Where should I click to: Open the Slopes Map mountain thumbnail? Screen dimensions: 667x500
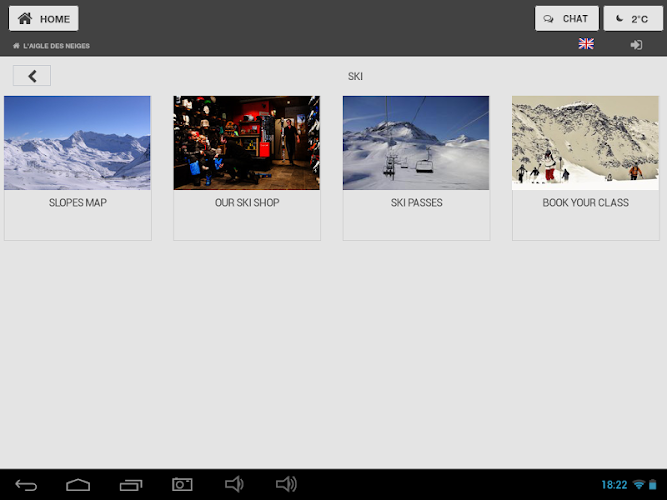pyautogui.click(x=77, y=143)
